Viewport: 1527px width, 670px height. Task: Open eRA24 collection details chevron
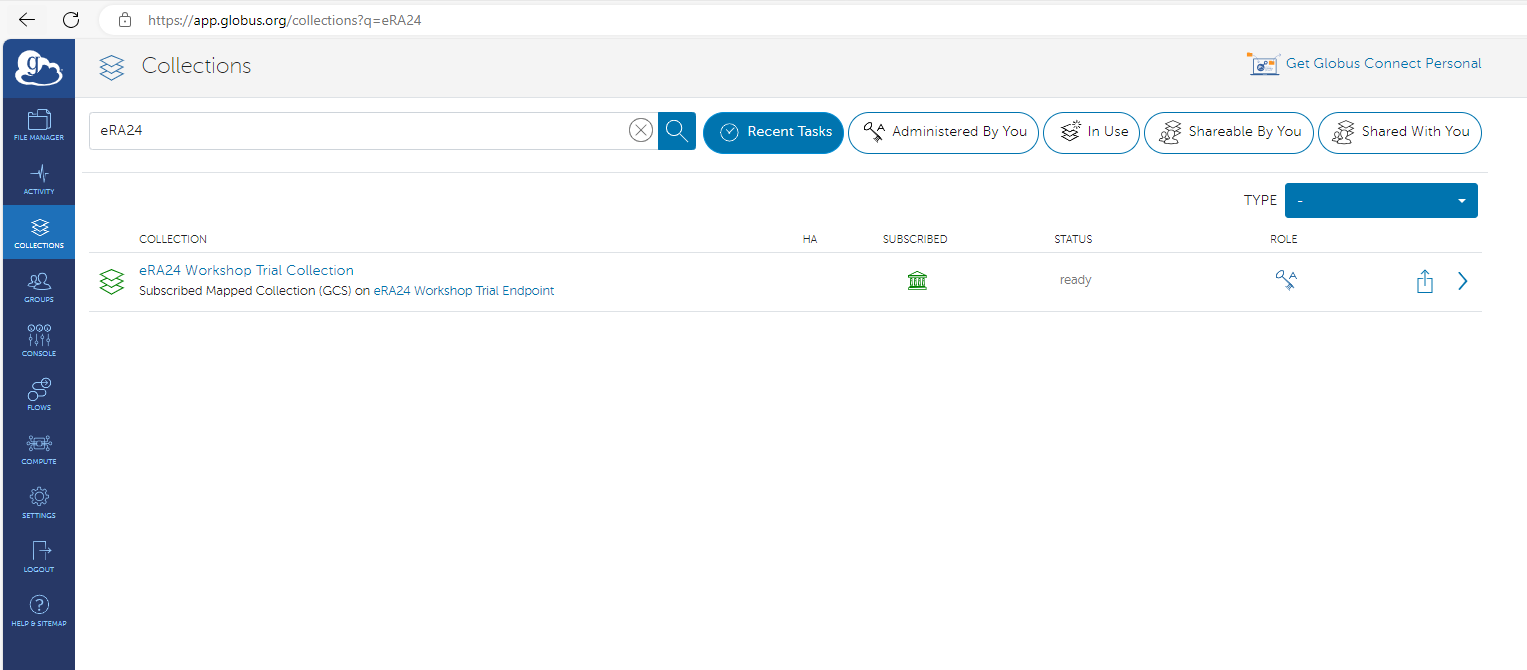click(x=1463, y=282)
